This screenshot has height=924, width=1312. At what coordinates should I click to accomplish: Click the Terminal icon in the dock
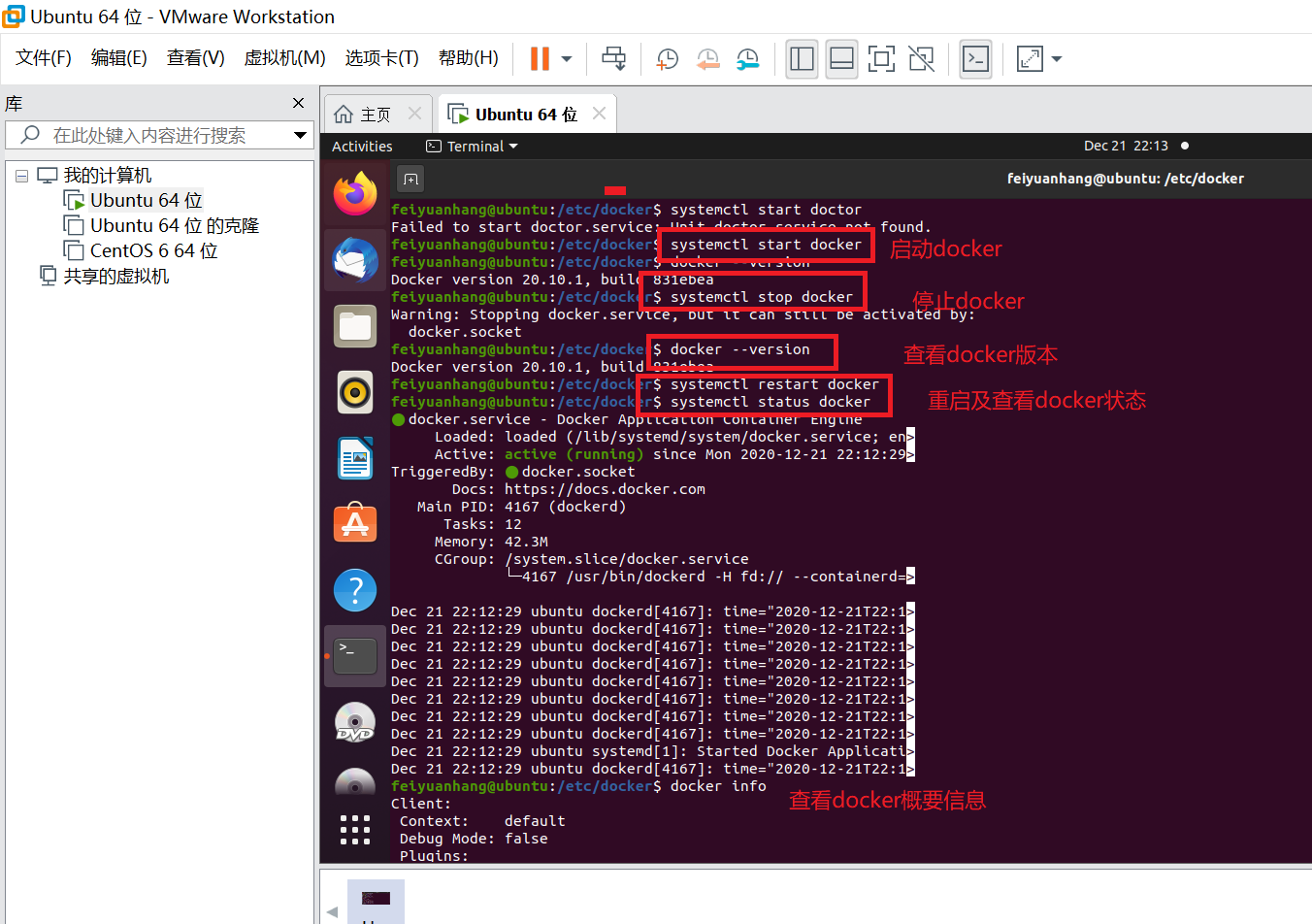355,656
